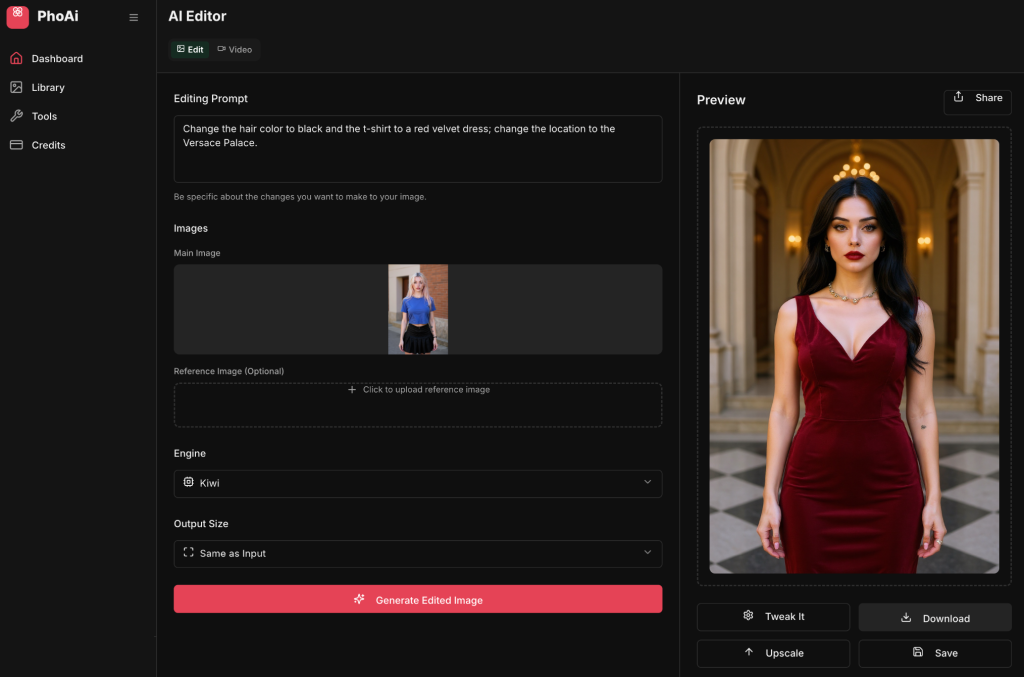Open Library in the sidebar

click(x=47, y=88)
